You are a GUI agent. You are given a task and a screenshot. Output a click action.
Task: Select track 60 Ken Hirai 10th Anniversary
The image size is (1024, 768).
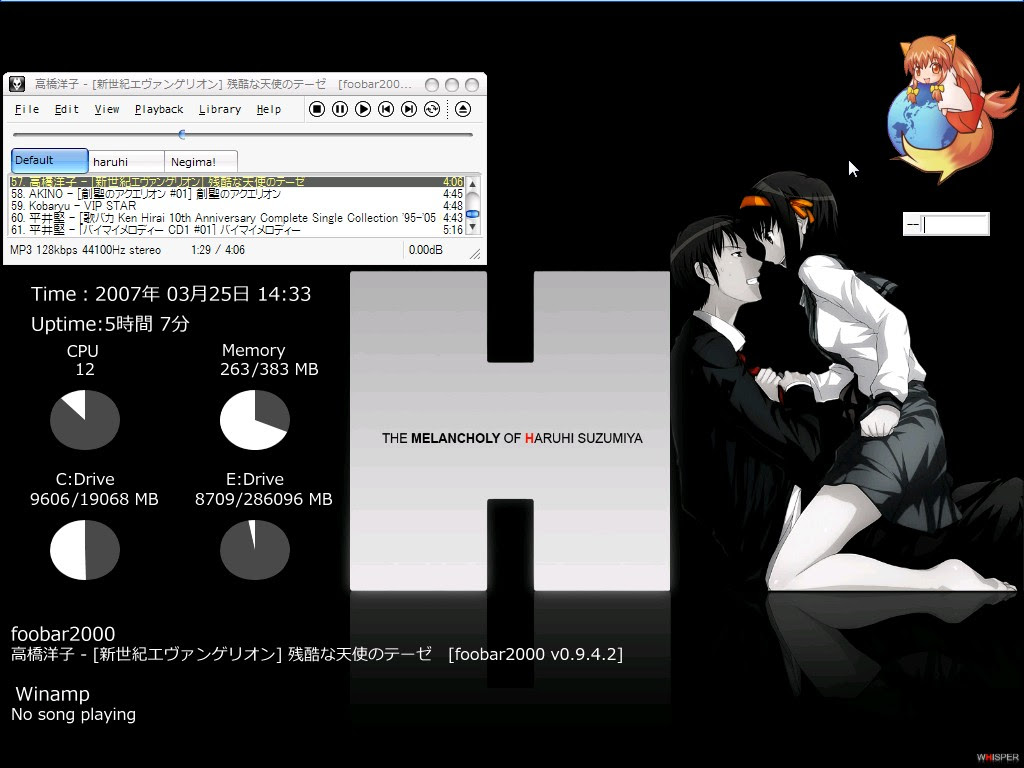[236, 217]
